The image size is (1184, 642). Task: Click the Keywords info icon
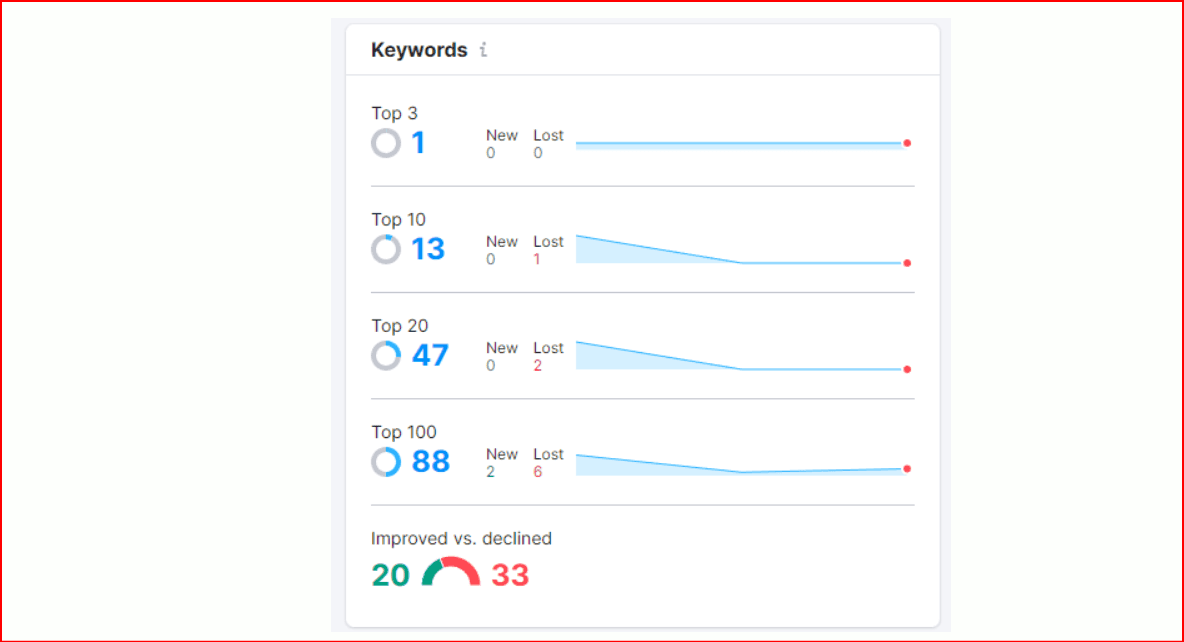click(483, 50)
